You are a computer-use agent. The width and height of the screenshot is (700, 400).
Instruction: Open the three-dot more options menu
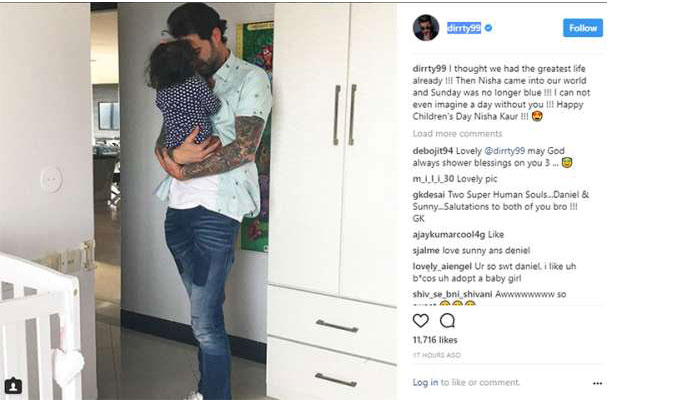tap(597, 383)
